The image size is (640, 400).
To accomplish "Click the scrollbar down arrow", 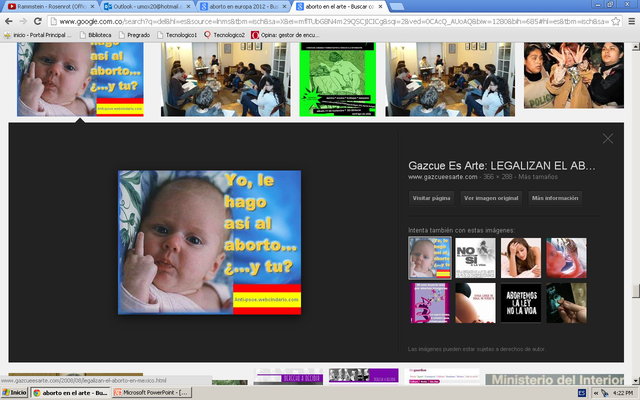I will pos(636,380).
